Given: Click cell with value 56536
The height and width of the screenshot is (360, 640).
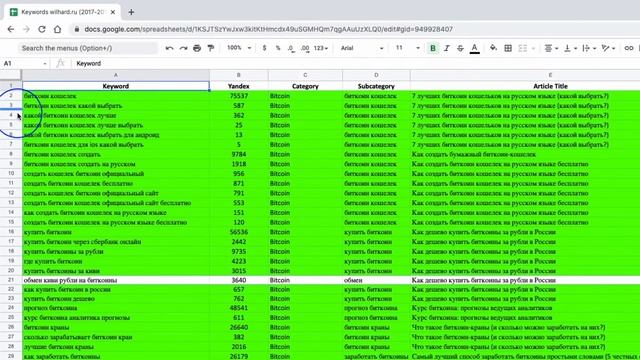Looking at the screenshot, I should [x=239, y=232].
